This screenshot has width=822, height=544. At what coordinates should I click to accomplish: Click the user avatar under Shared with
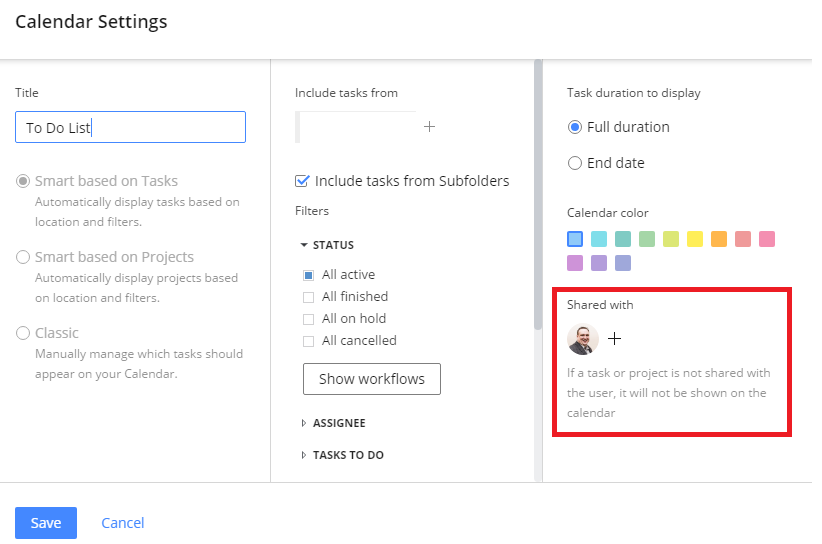point(583,339)
